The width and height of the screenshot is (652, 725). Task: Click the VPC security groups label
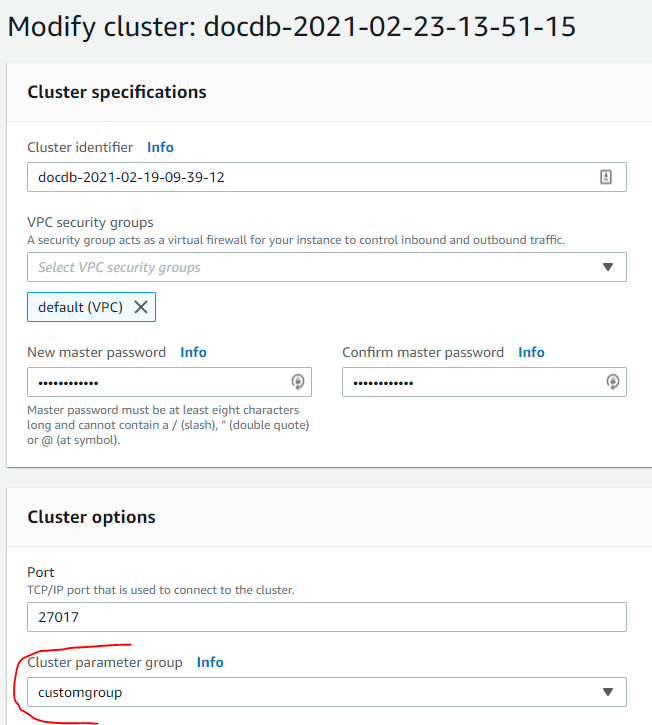[90, 222]
